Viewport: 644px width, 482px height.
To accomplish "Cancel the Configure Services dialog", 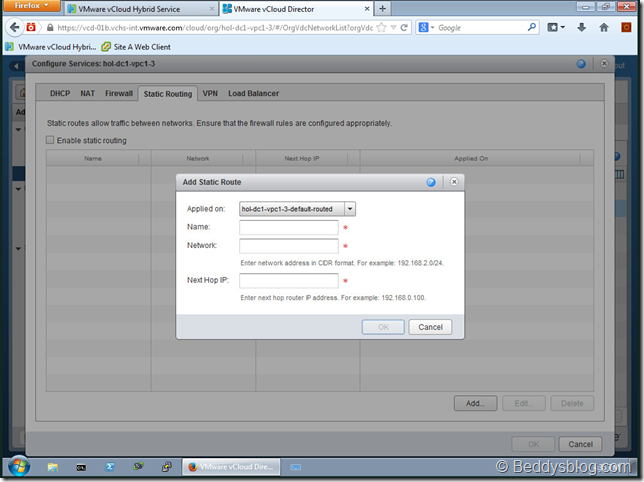I will click(580, 444).
